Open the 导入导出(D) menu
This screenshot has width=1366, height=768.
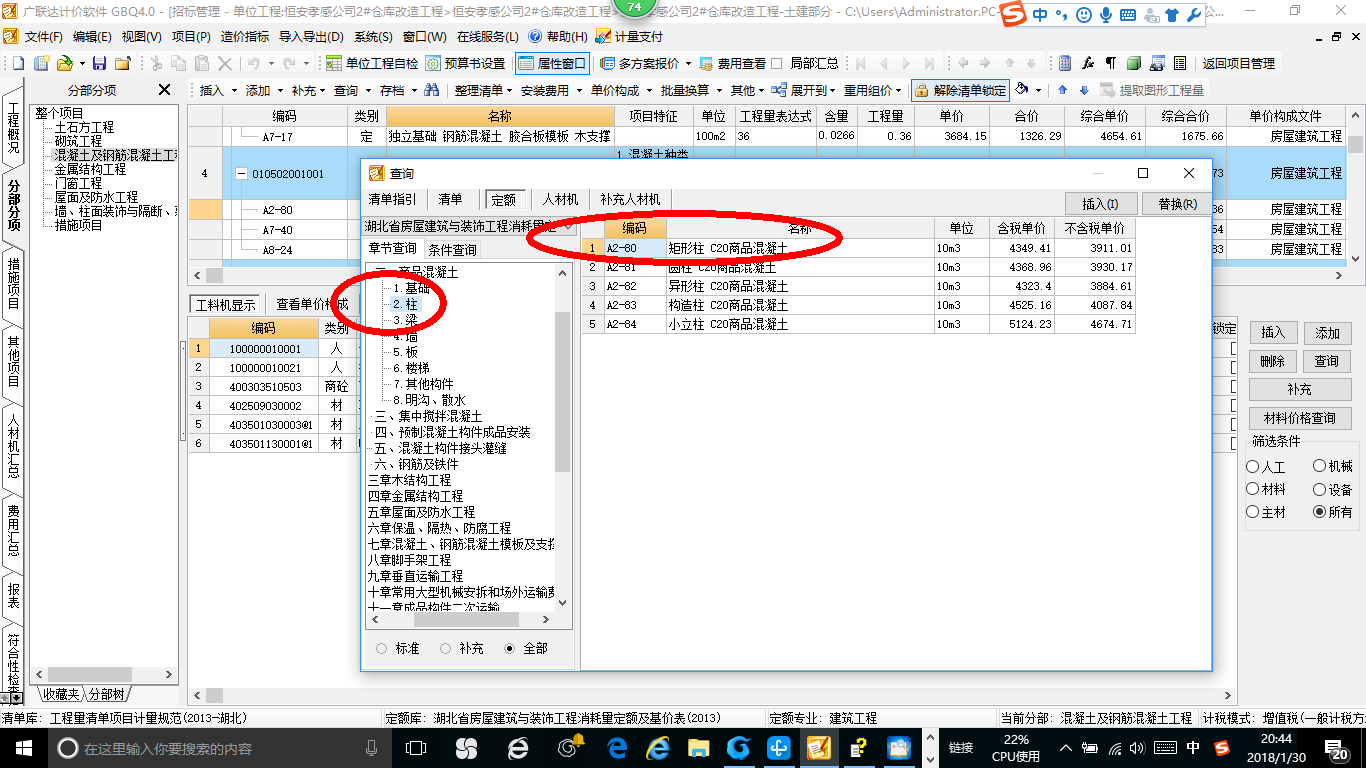tap(311, 36)
